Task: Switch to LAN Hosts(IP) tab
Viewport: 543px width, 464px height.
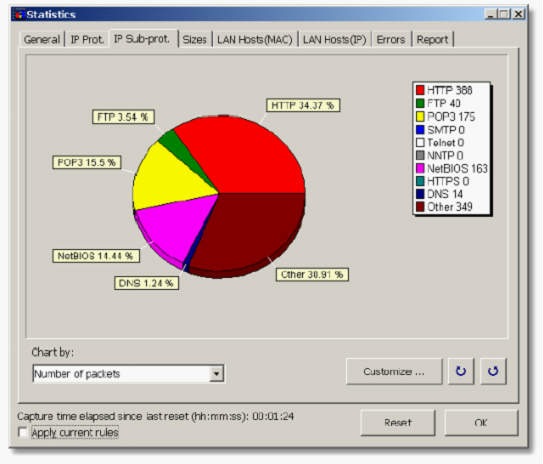Action: click(x=335, y=39)
